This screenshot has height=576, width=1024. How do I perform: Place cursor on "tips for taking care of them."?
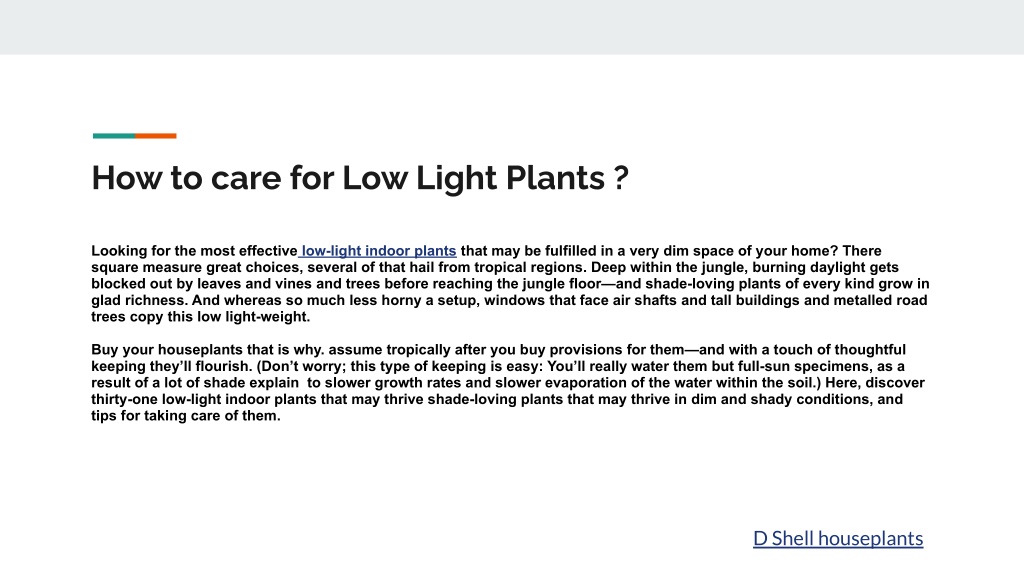tap(185, 415)
